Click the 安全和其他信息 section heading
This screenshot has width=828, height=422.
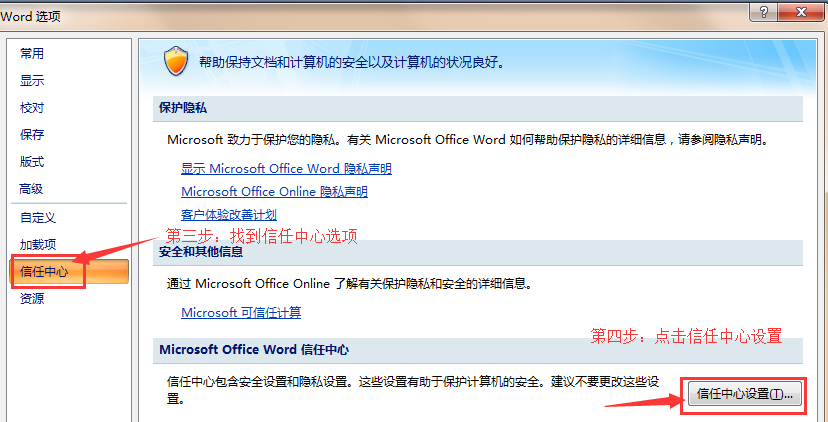(x=201, y=252)
